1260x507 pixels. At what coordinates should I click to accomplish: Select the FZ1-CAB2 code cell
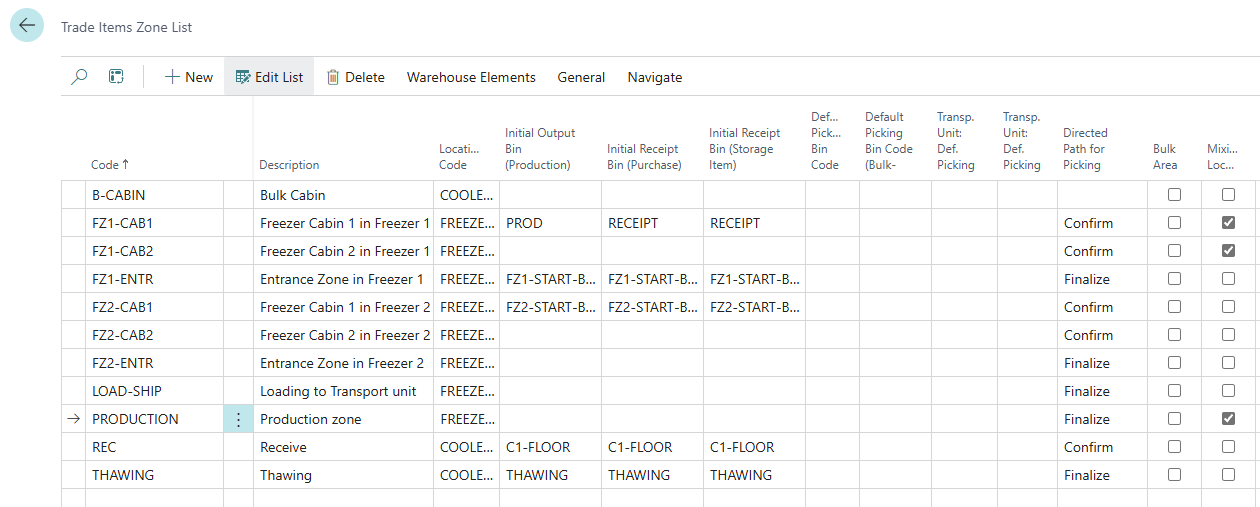pyautogui.click(x=155, y=251)
